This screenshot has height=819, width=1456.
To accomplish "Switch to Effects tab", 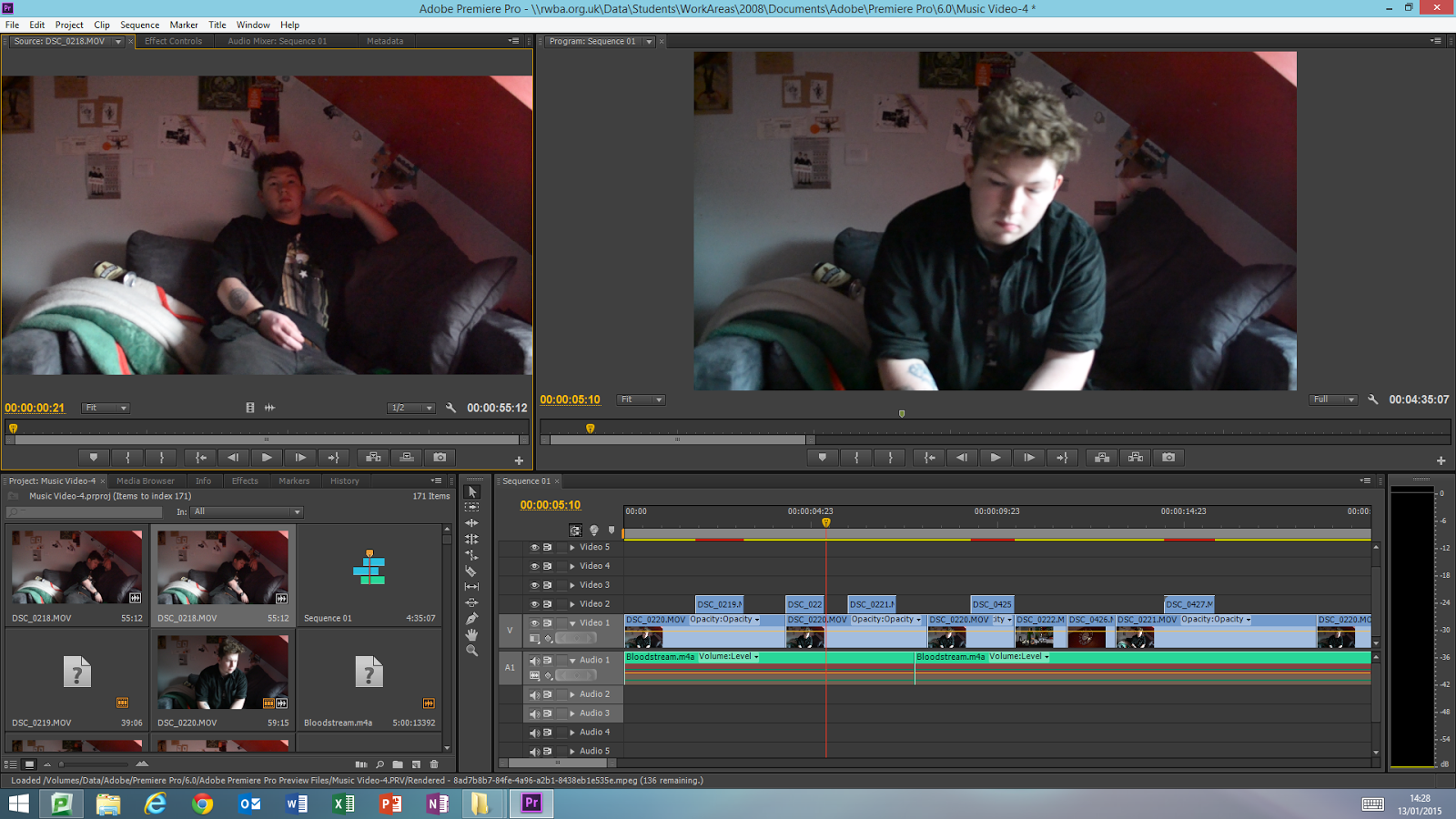I will (245, 481).
